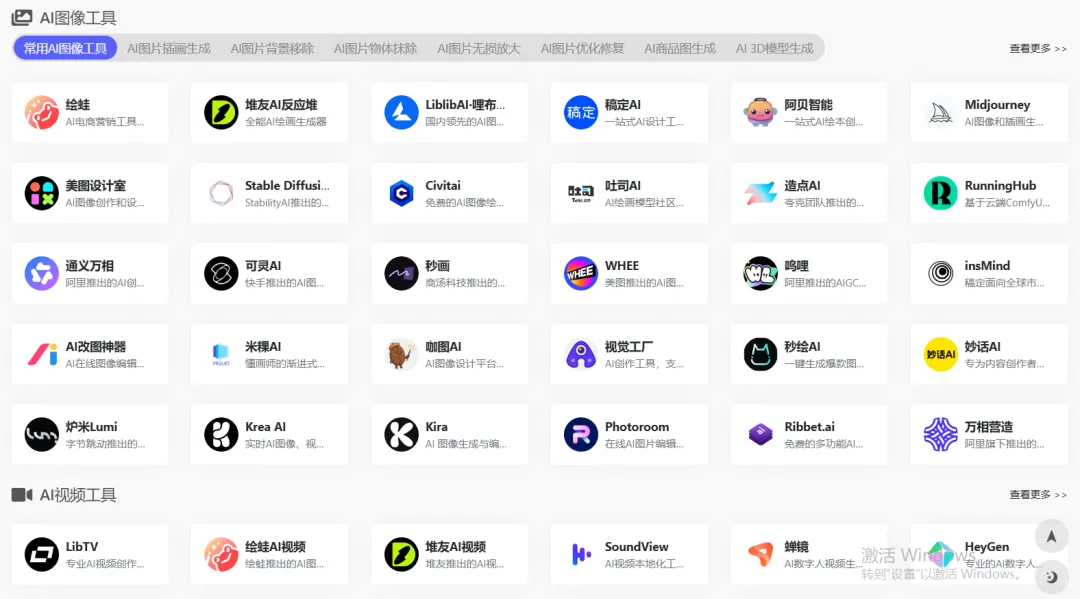Open the 阿贝智能 mascot icon

(760, 112)
